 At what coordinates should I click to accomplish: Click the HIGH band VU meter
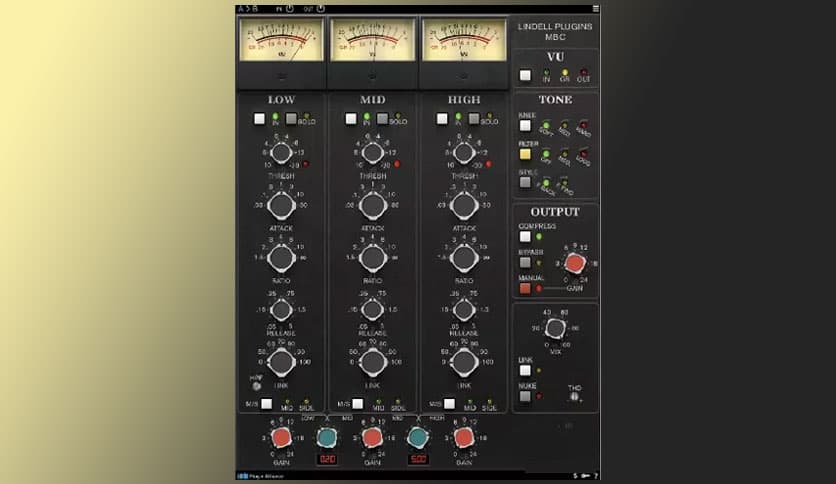pos(464,39)
